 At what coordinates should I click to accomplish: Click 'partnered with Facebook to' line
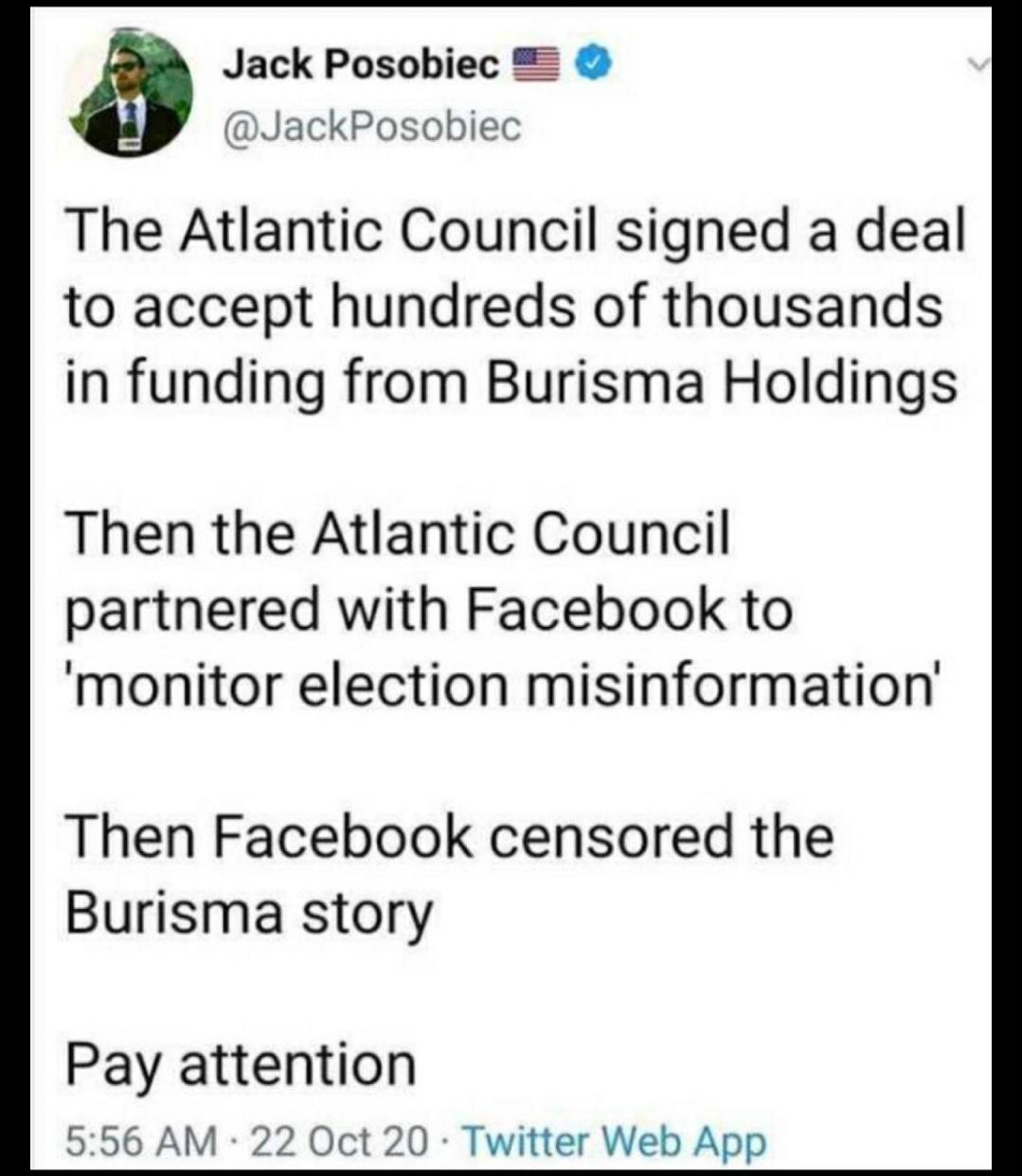(428, 610)
